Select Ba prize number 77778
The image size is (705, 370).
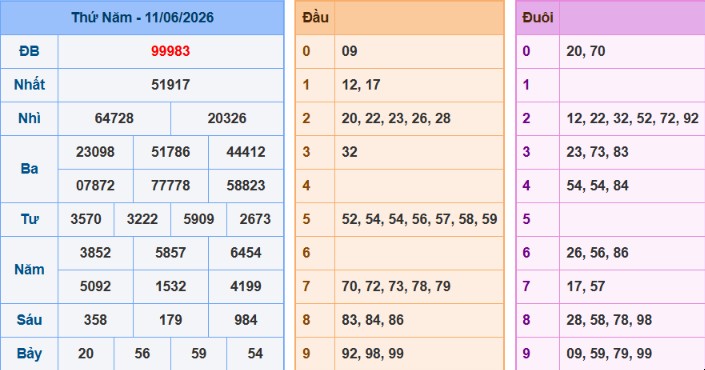170,185
